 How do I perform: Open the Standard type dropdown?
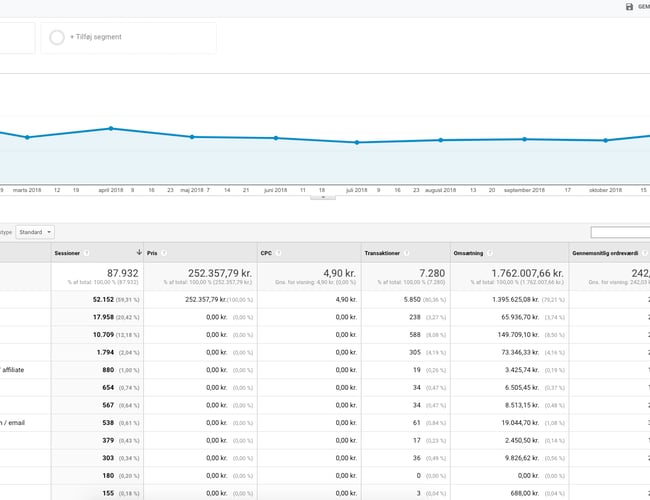[x=35, y=232]
